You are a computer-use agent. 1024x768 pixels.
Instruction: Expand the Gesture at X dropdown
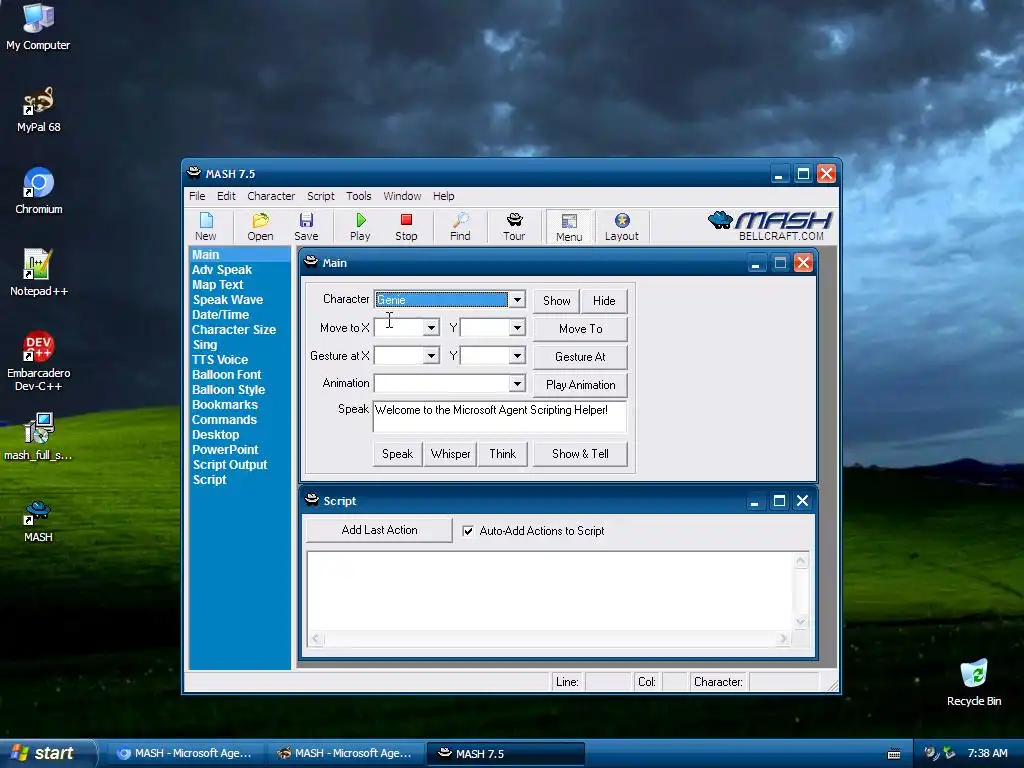431,356
